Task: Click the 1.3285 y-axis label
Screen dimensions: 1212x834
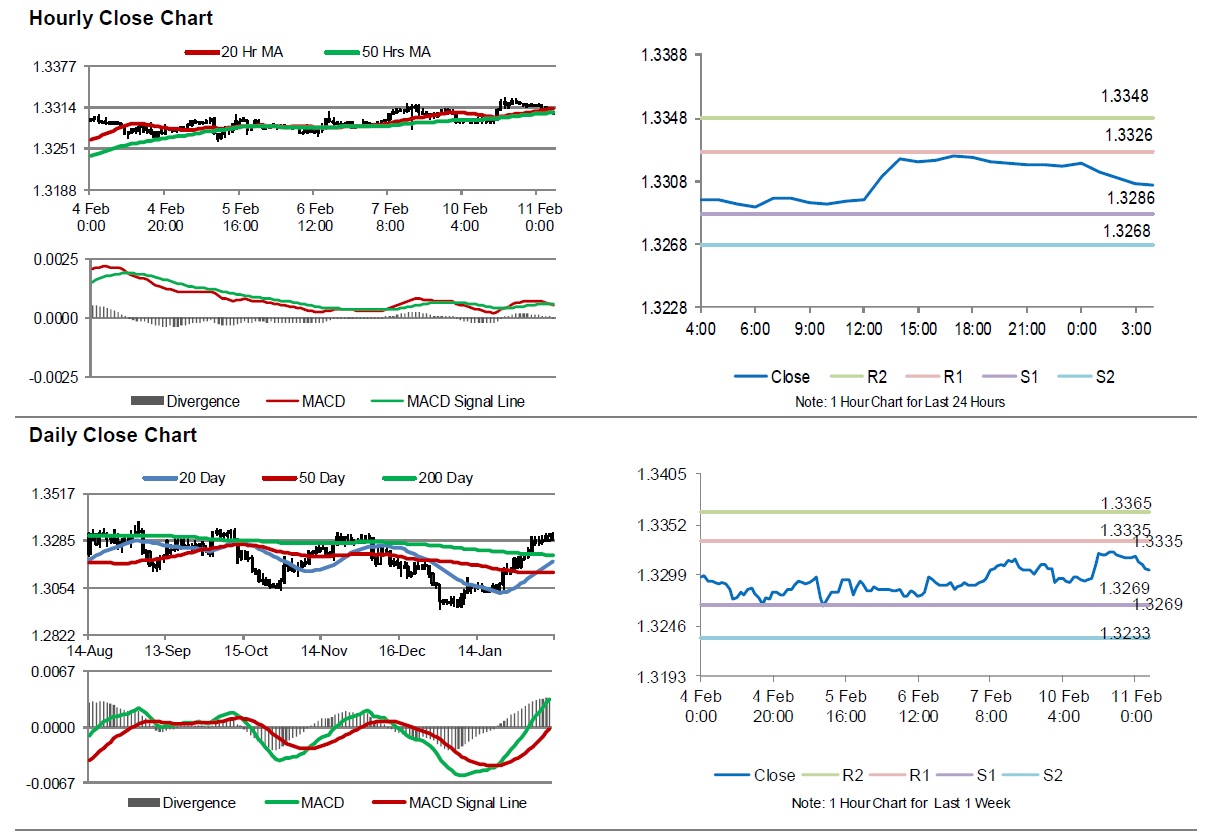Action: tap(56, 541)
